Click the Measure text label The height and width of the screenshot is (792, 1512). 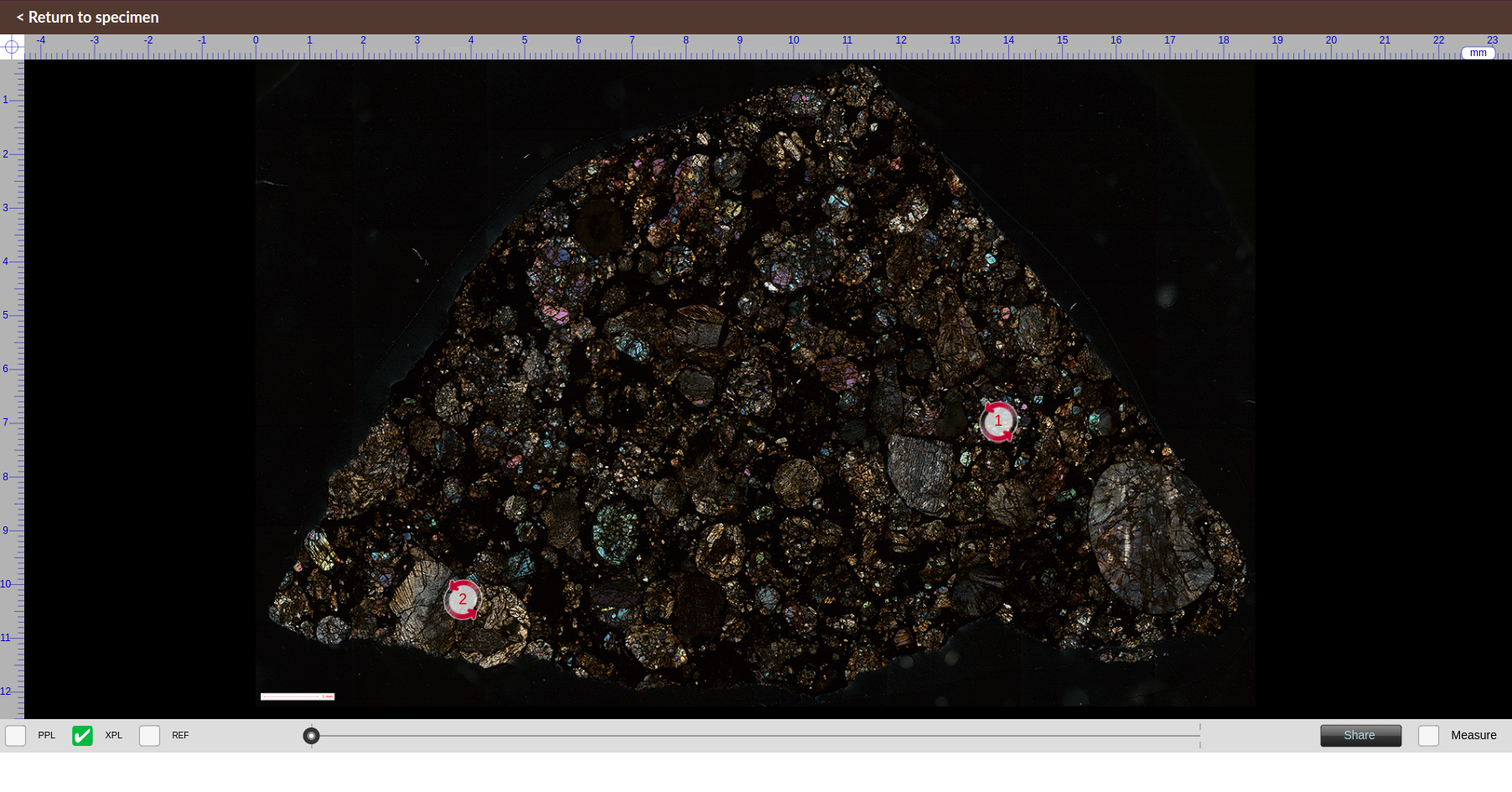tap(1473, 736)
